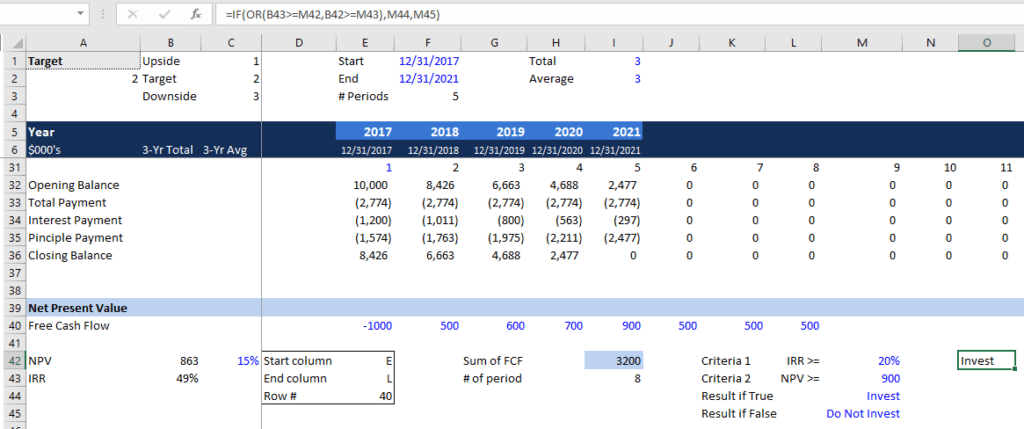Select column E header

point(364,42)
